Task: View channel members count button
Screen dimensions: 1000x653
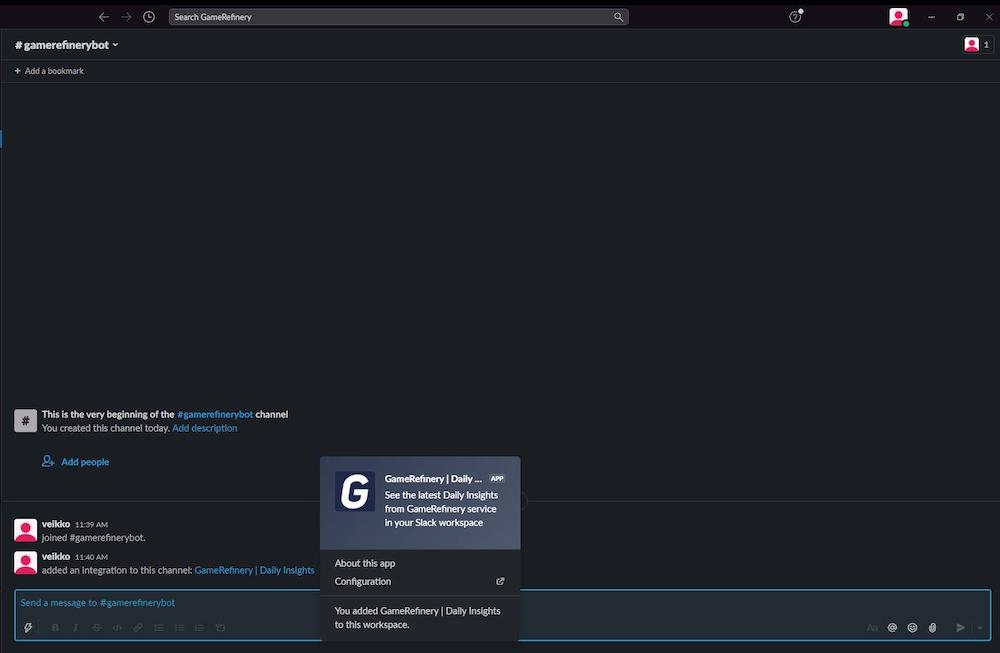Action: pyautogui.click(x=977, y=45)
